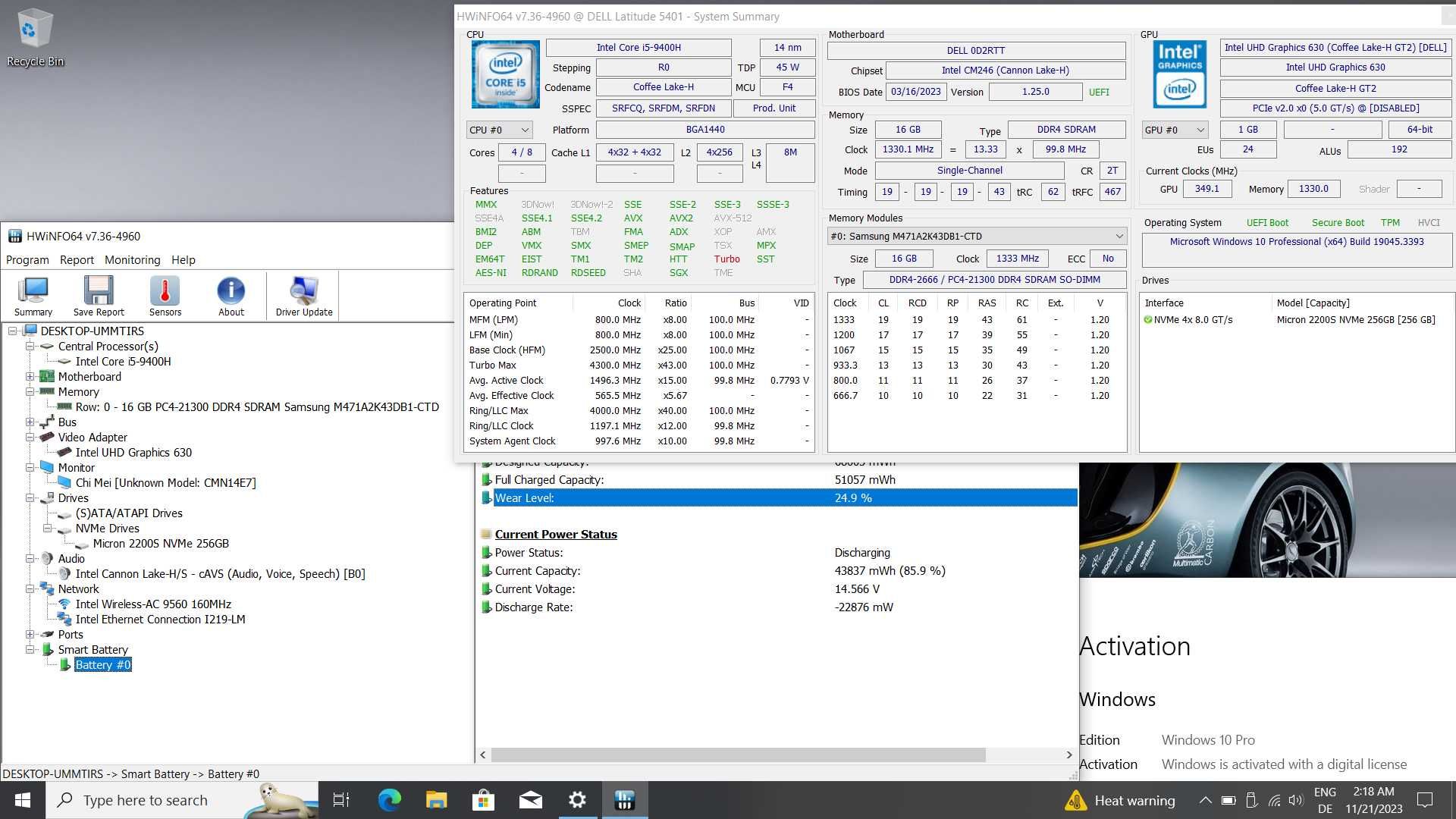The height and width of the screenshot is (819, 1456).
Task: Click scroll right arrow in battery pane
Action: (x=1069, y=755)
